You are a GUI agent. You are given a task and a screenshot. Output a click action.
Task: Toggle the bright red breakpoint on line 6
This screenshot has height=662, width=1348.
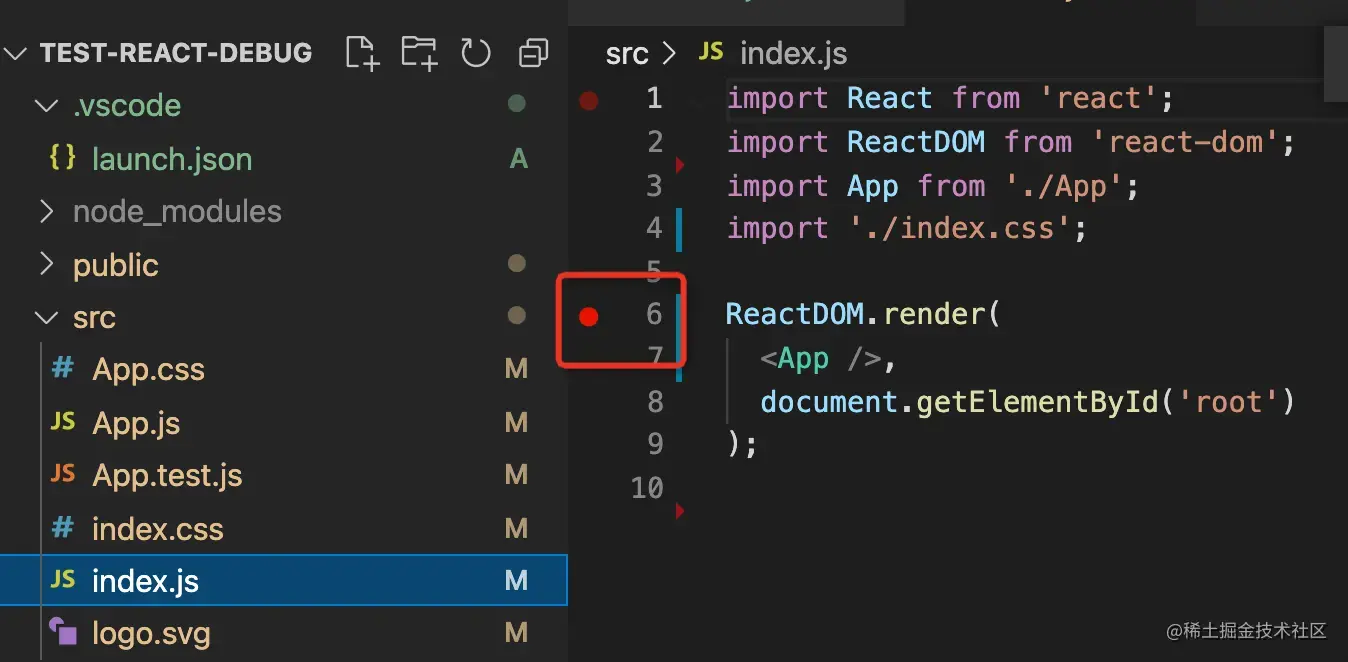tap(589, 317)
